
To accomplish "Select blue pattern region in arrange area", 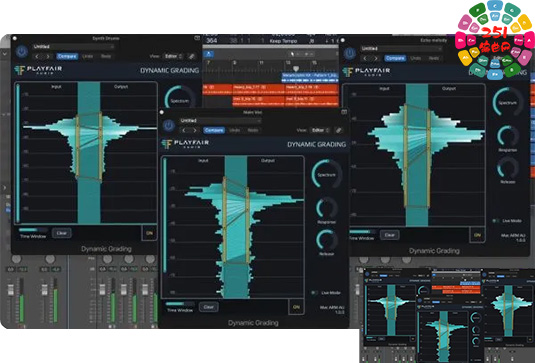I will tap(310, 77).
